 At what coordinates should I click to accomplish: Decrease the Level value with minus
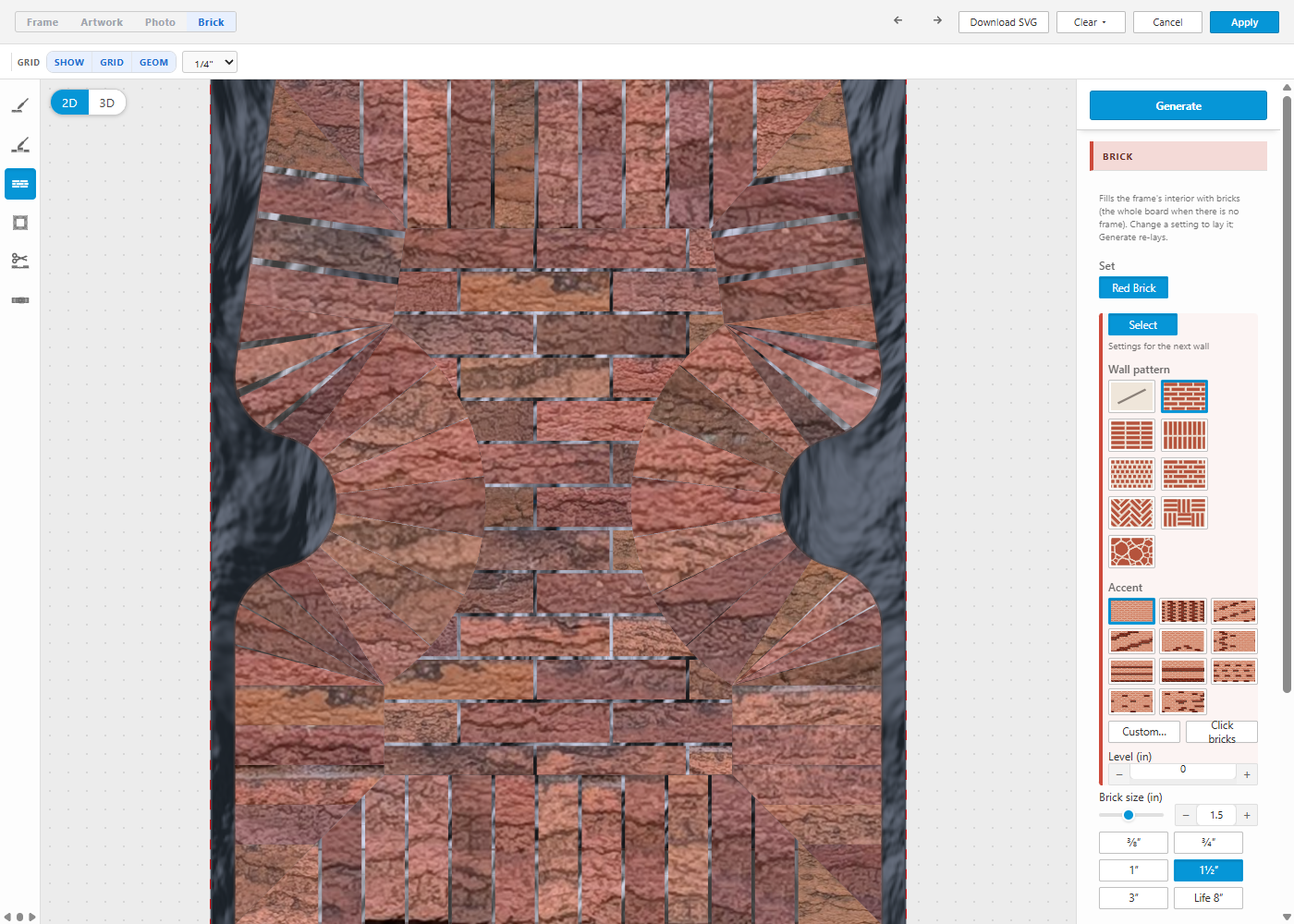pos(1119,774)
